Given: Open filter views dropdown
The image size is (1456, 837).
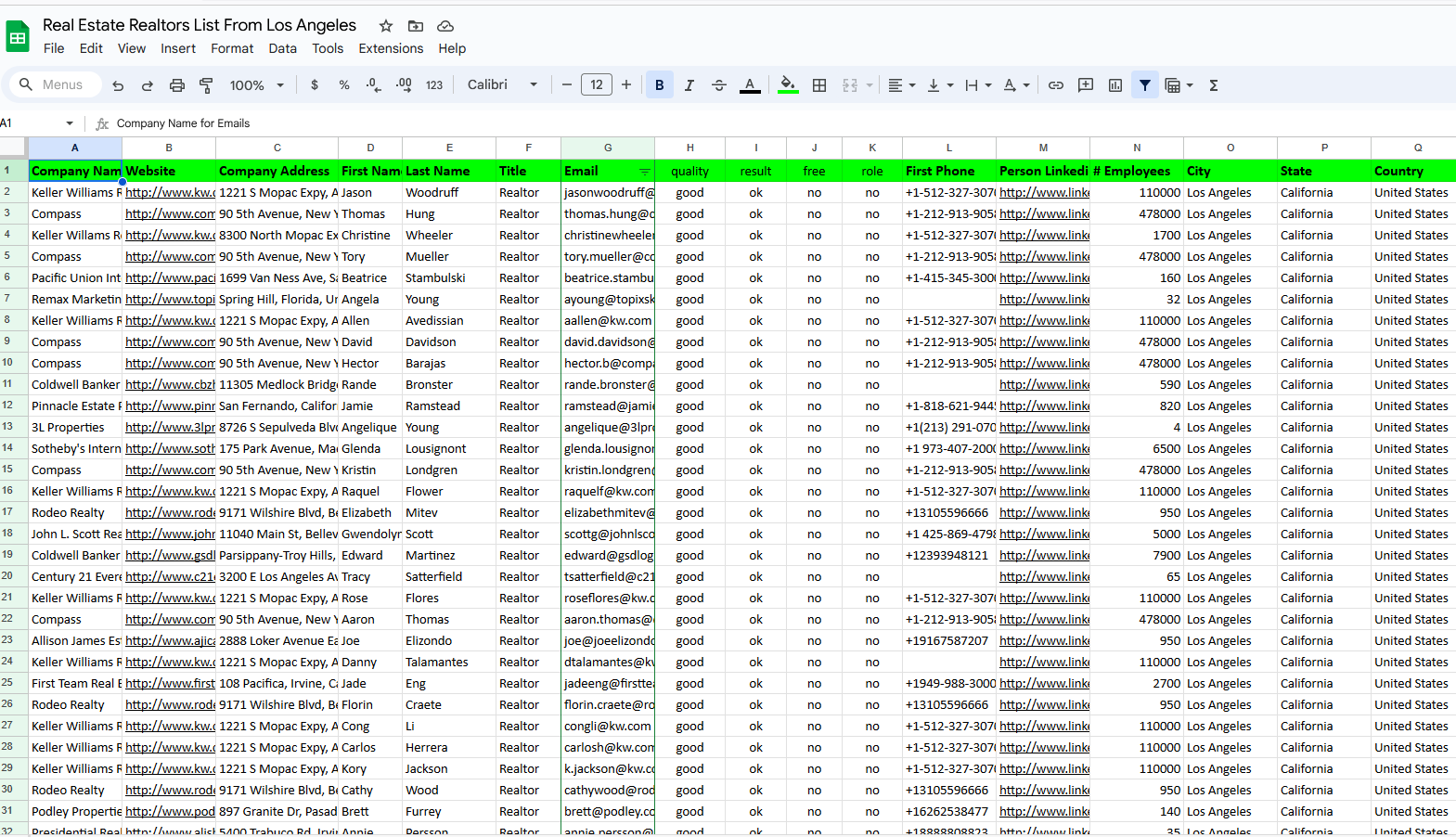Looking at the screenshot, I should (1179, 85).
